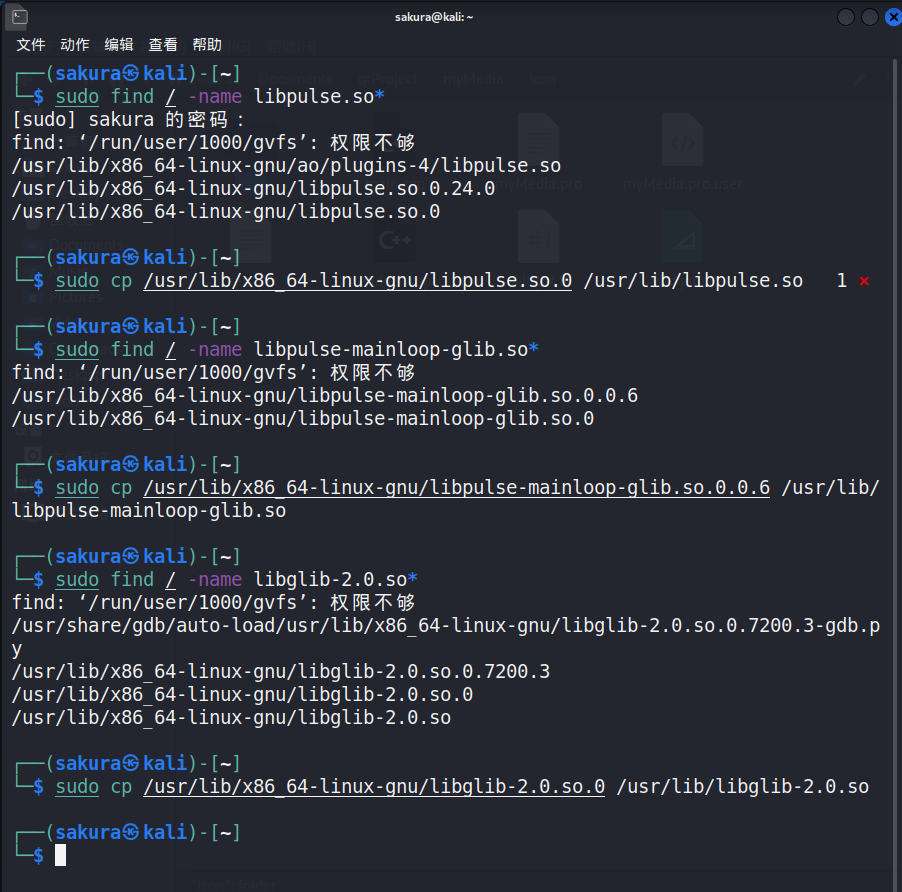
Task: Click the libglib-2.0.so.0.7200.3 output line
Action: point(280,672)
